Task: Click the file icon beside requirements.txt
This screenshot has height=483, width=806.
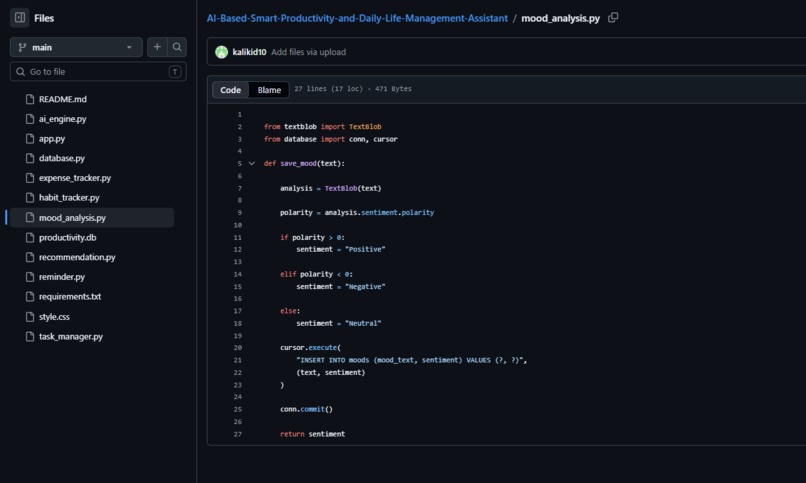Action: pyautogui.click(x=30, y=296)
